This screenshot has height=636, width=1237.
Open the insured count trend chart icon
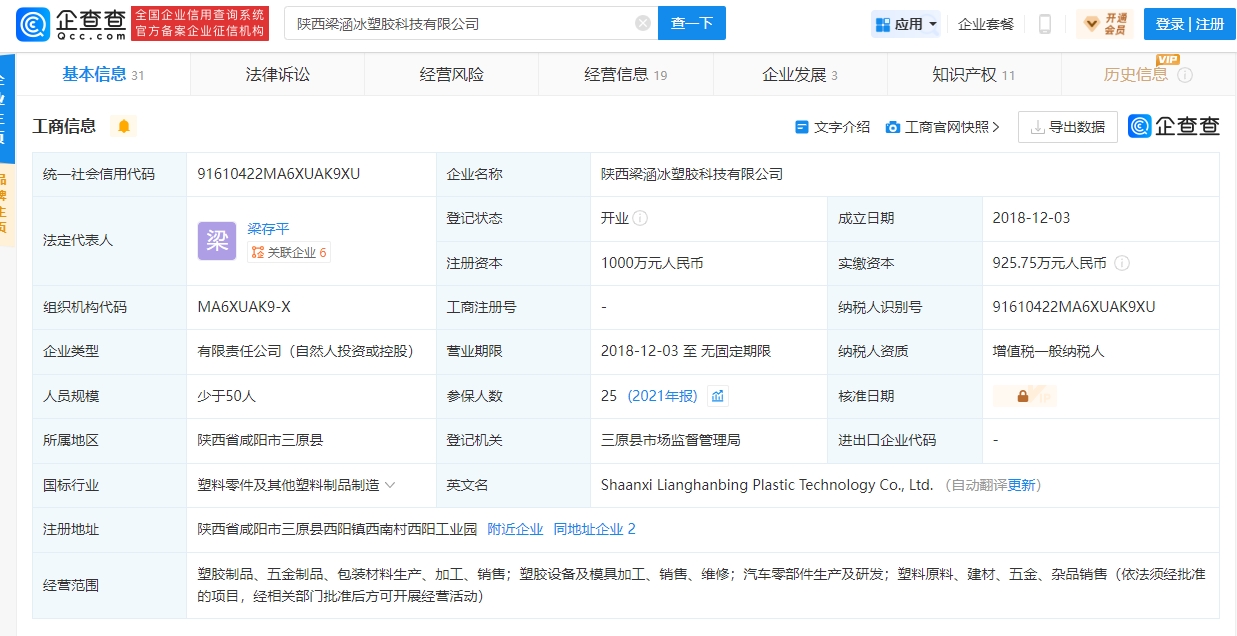(x=717, y=396)
